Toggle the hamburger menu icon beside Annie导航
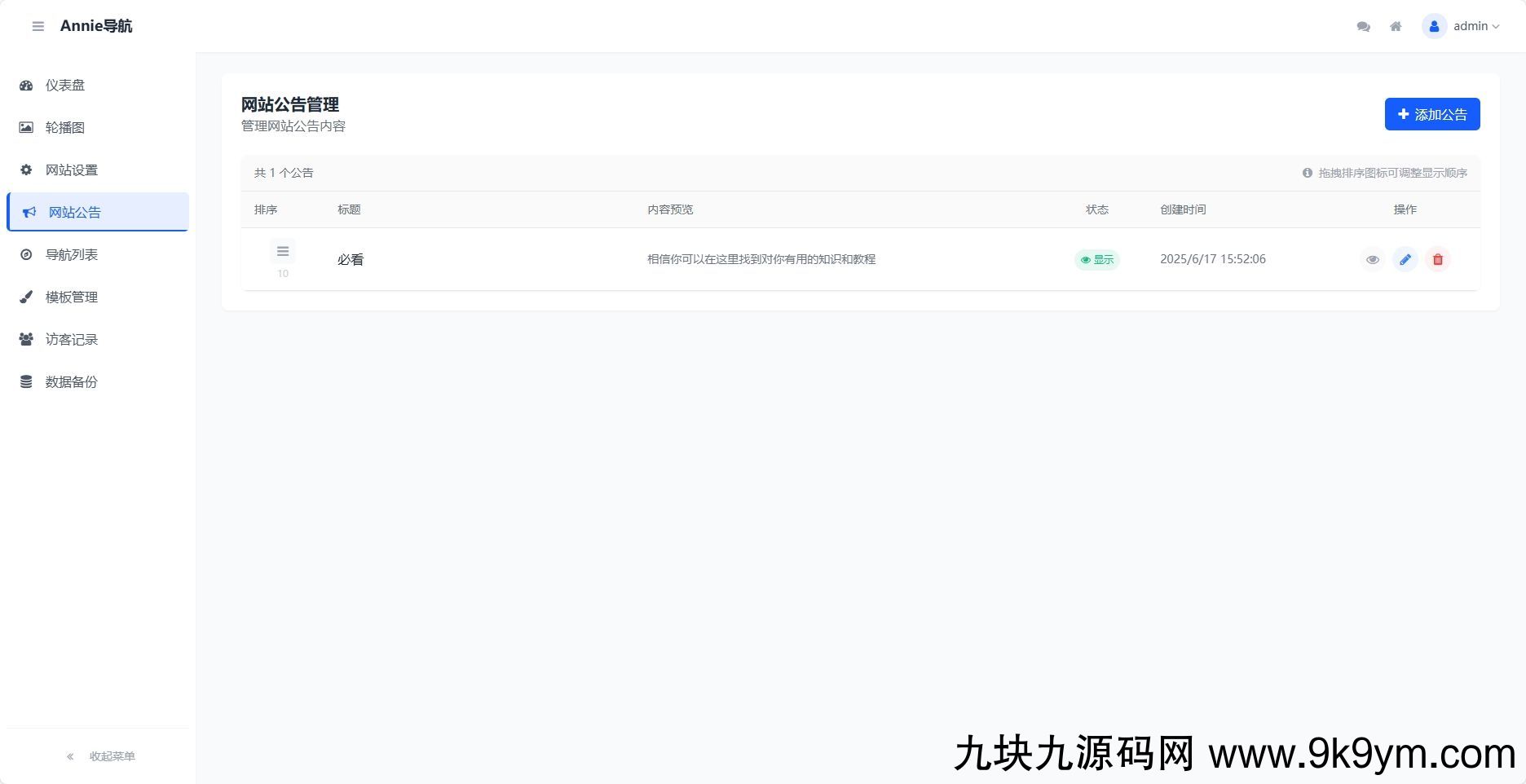The image size is (1526, 784). click(37, 26)
